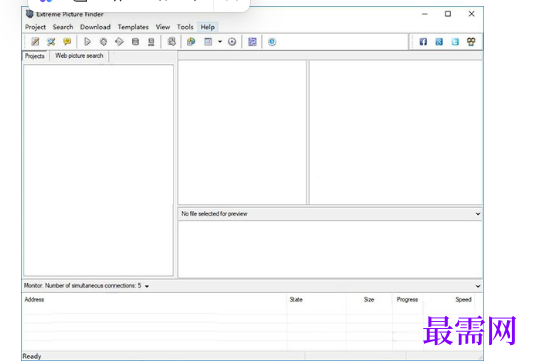Open the Templates menu
The width and height of the screenshot is (535, 362).
click(x=133, y=27)
